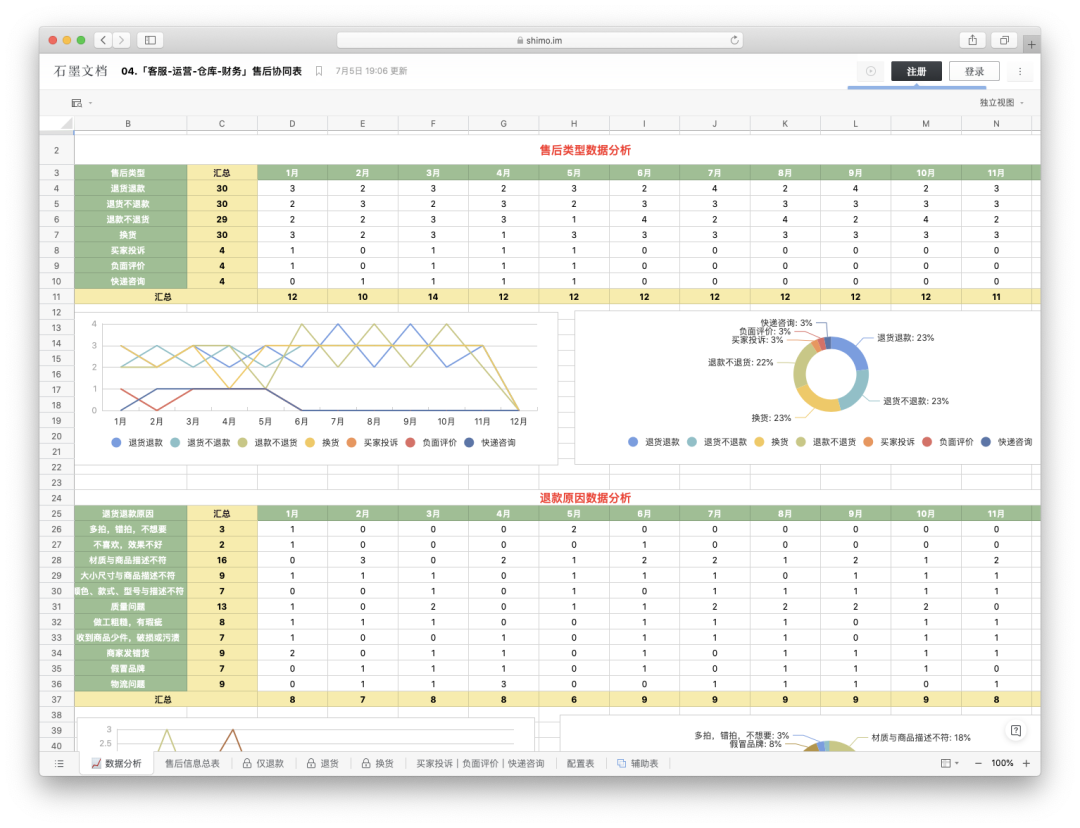Switch to the 辅助表 sheet tab
Image resolution: width=1080 pixels, height=828 pixels.
click(x=637, y=763)
